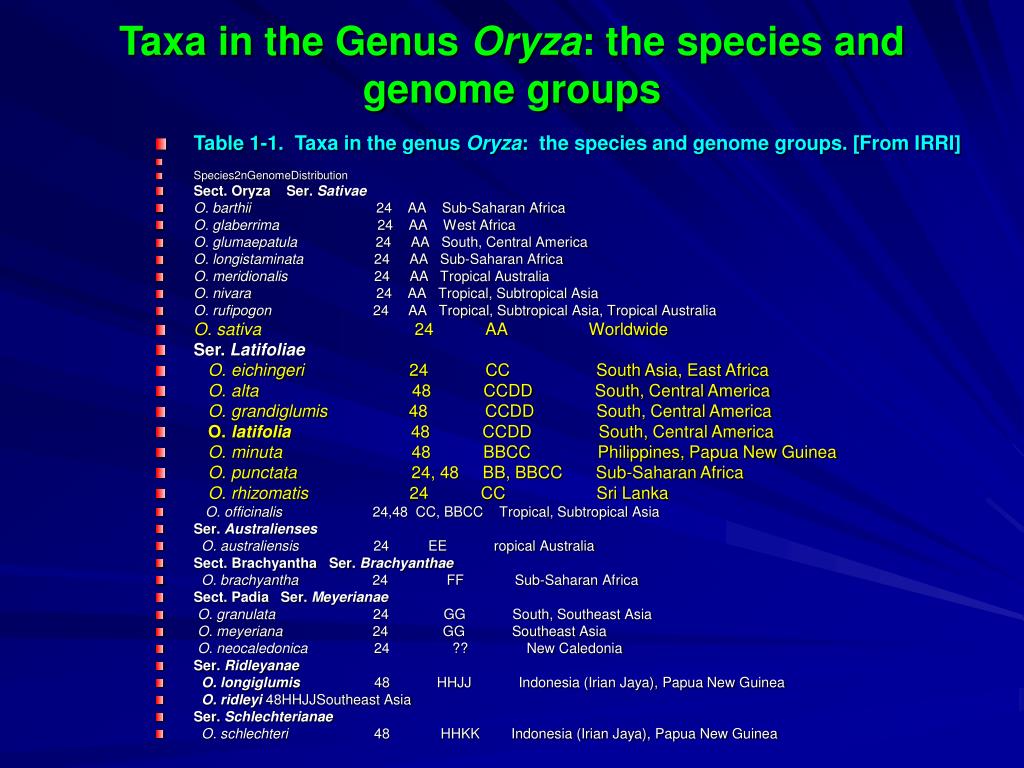Image resolution: width=1024 pixels, height=768 pixels.
Task: Click the species name 'O. schlechteri'
Action: point(245,734)
